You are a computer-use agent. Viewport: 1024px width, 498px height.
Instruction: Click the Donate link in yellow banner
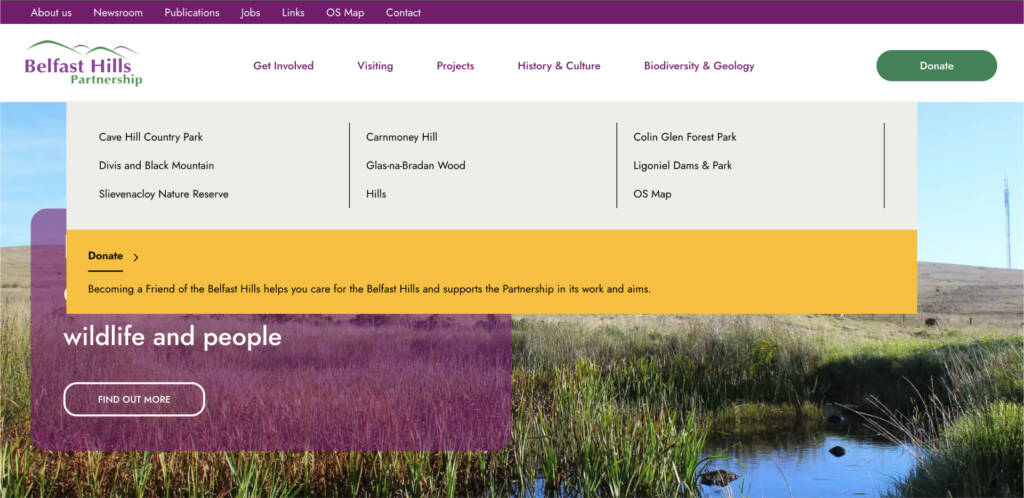105,256
